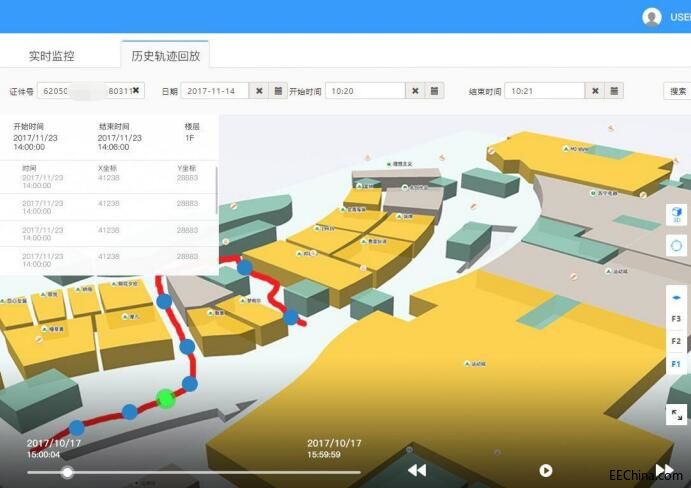This screenshot has width=691, height=488.
Task: Open the 开始时间 time picker grid
Action: pyautogui.click(x=435, y=91)
